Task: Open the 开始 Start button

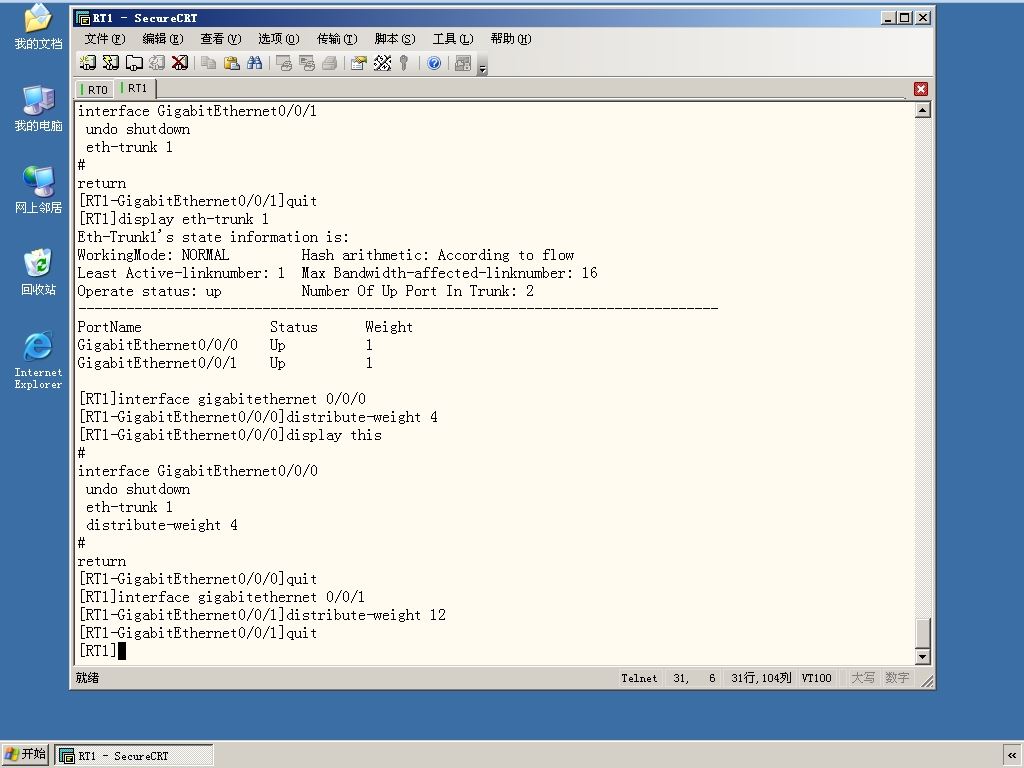Action: click(x=25, y=754)
